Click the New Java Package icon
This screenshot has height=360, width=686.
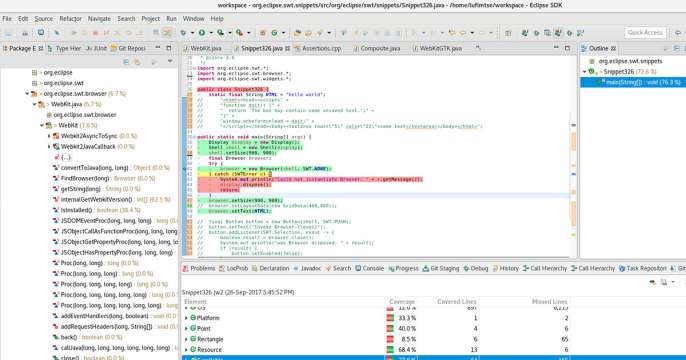[x=263, y=33]
